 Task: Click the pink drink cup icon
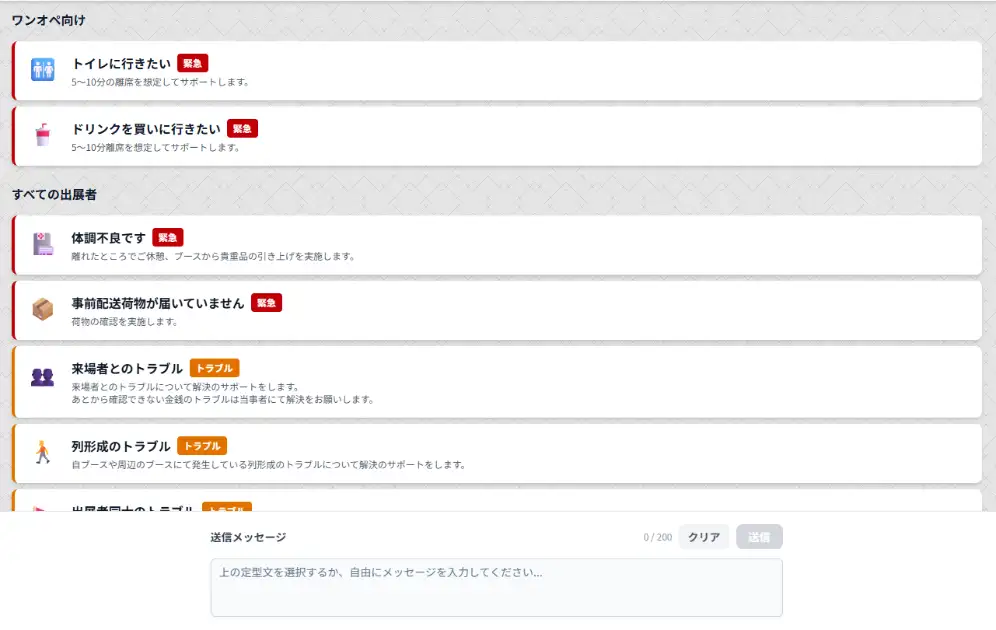point(42,135)
